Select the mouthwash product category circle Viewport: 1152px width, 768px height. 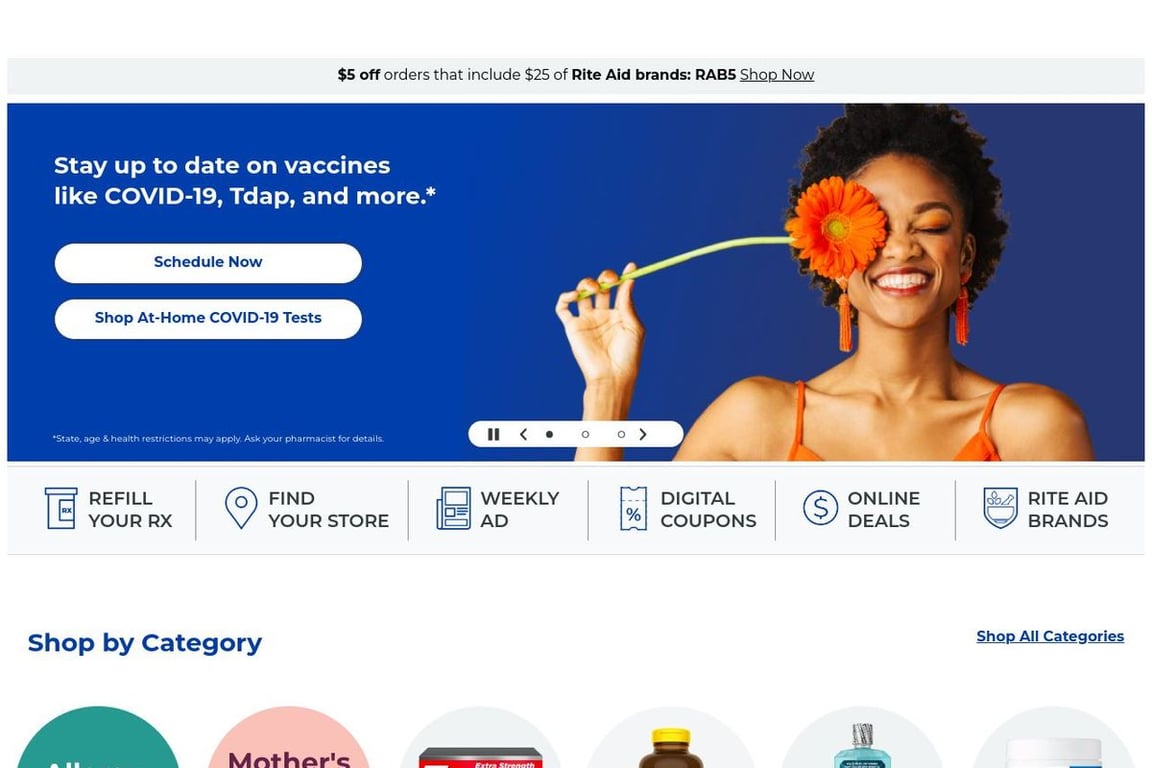862,738
